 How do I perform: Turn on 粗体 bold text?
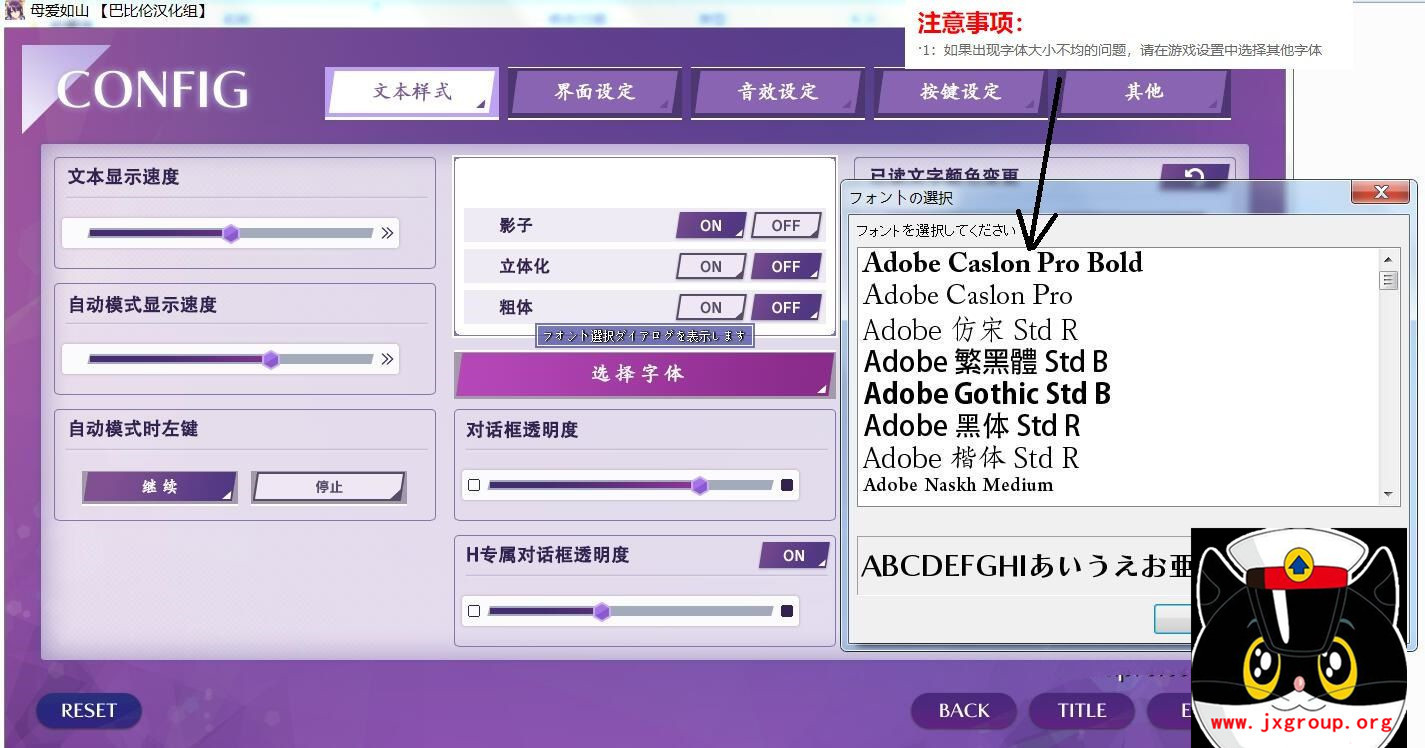click(710, 307)
